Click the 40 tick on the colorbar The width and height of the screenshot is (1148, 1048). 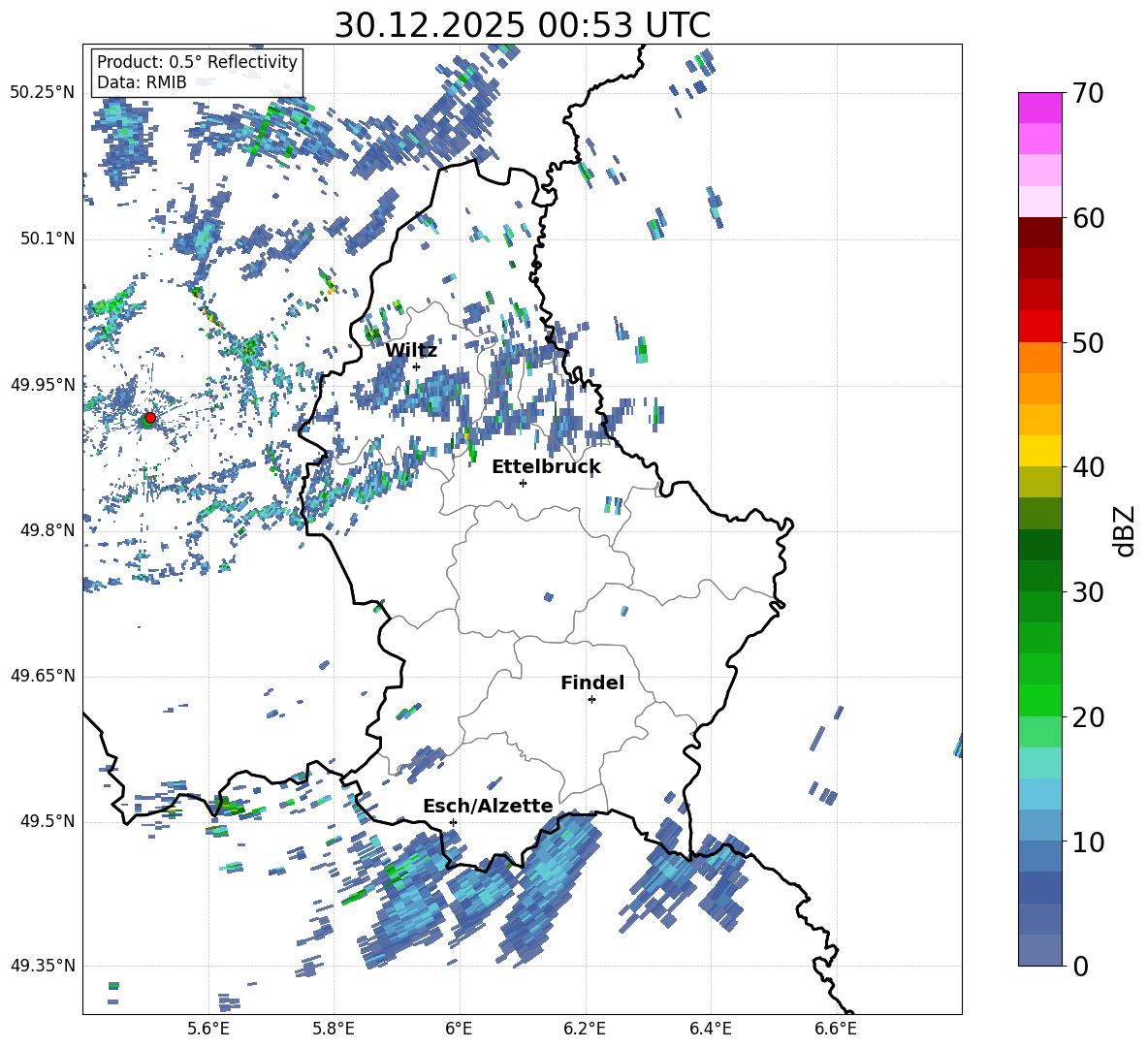(x=1088, y=467)
